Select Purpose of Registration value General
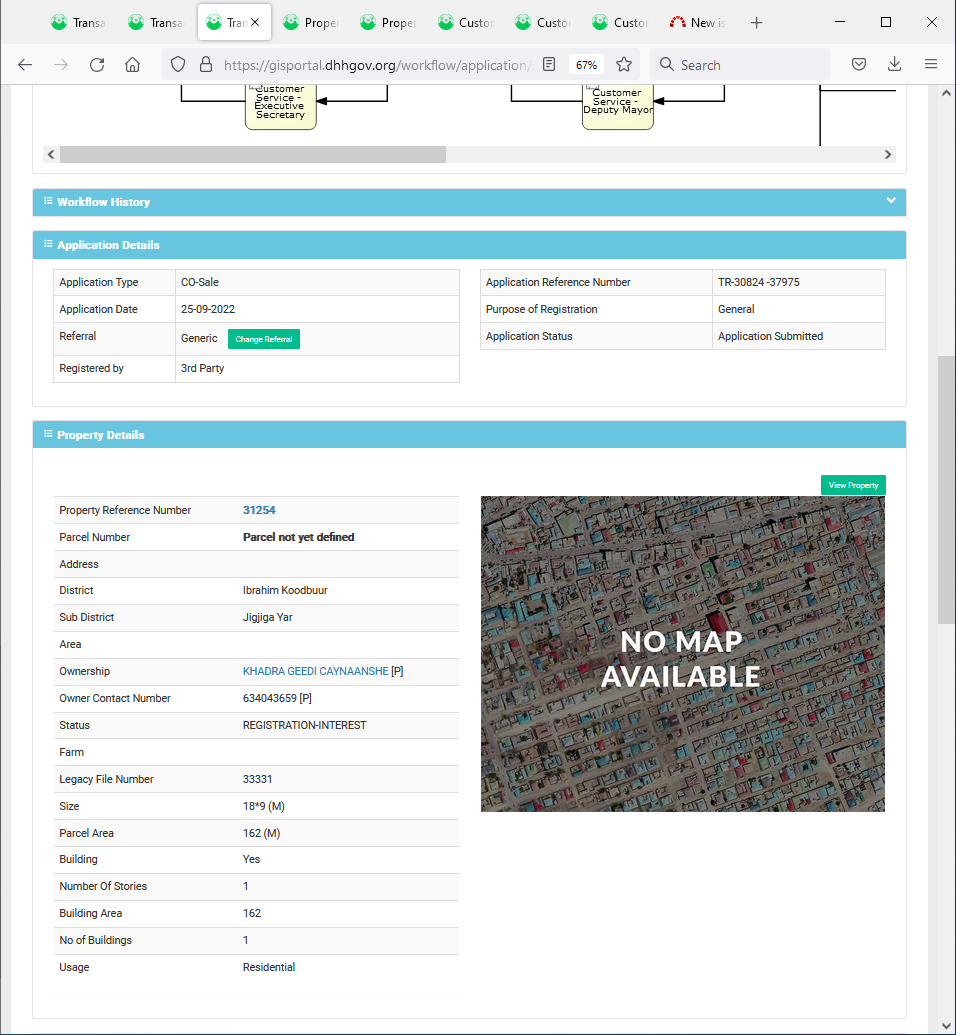956x1035 pixels. click(x=736, y=310)
